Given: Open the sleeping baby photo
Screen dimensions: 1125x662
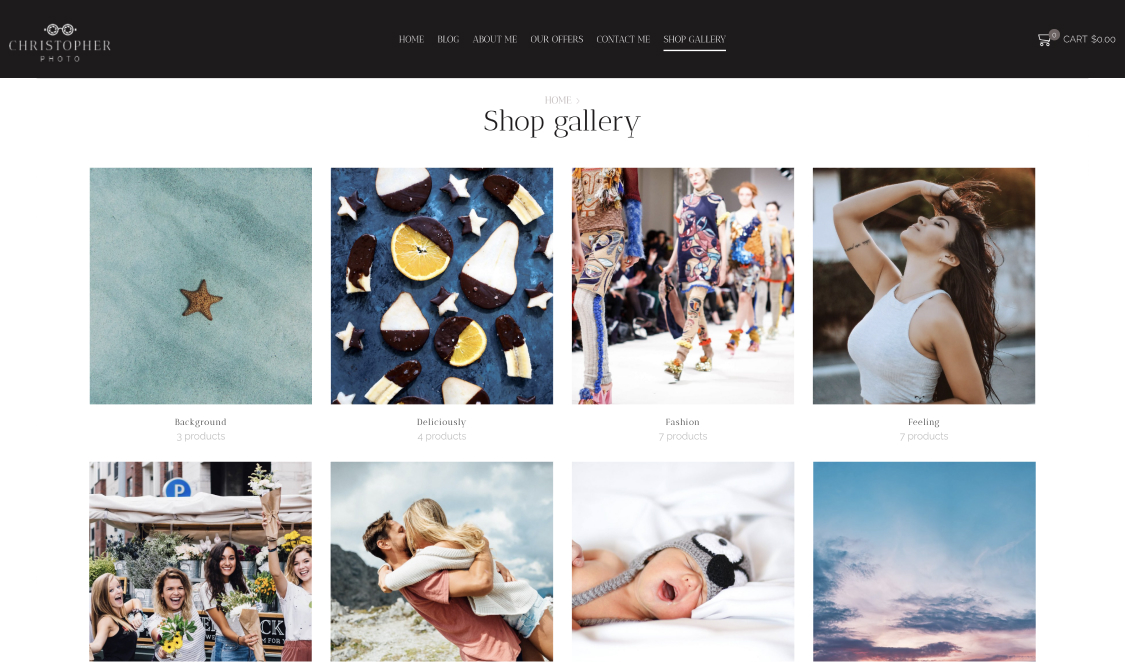Looking at the screenshot, I should [683, 562].
